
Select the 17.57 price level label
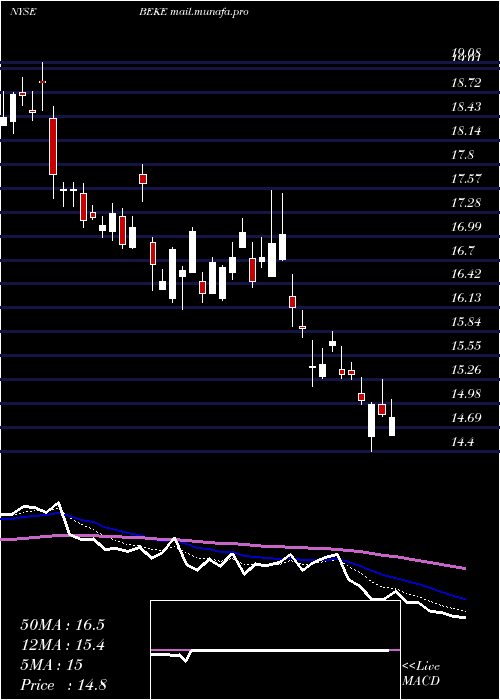click(467, 179)
